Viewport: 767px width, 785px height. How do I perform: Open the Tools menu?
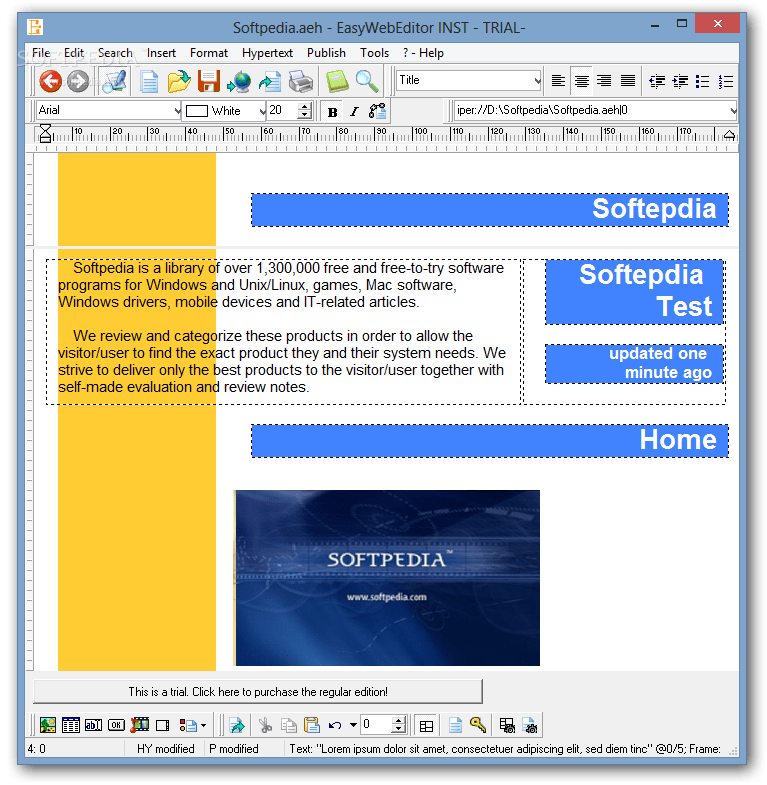[374, 53]
